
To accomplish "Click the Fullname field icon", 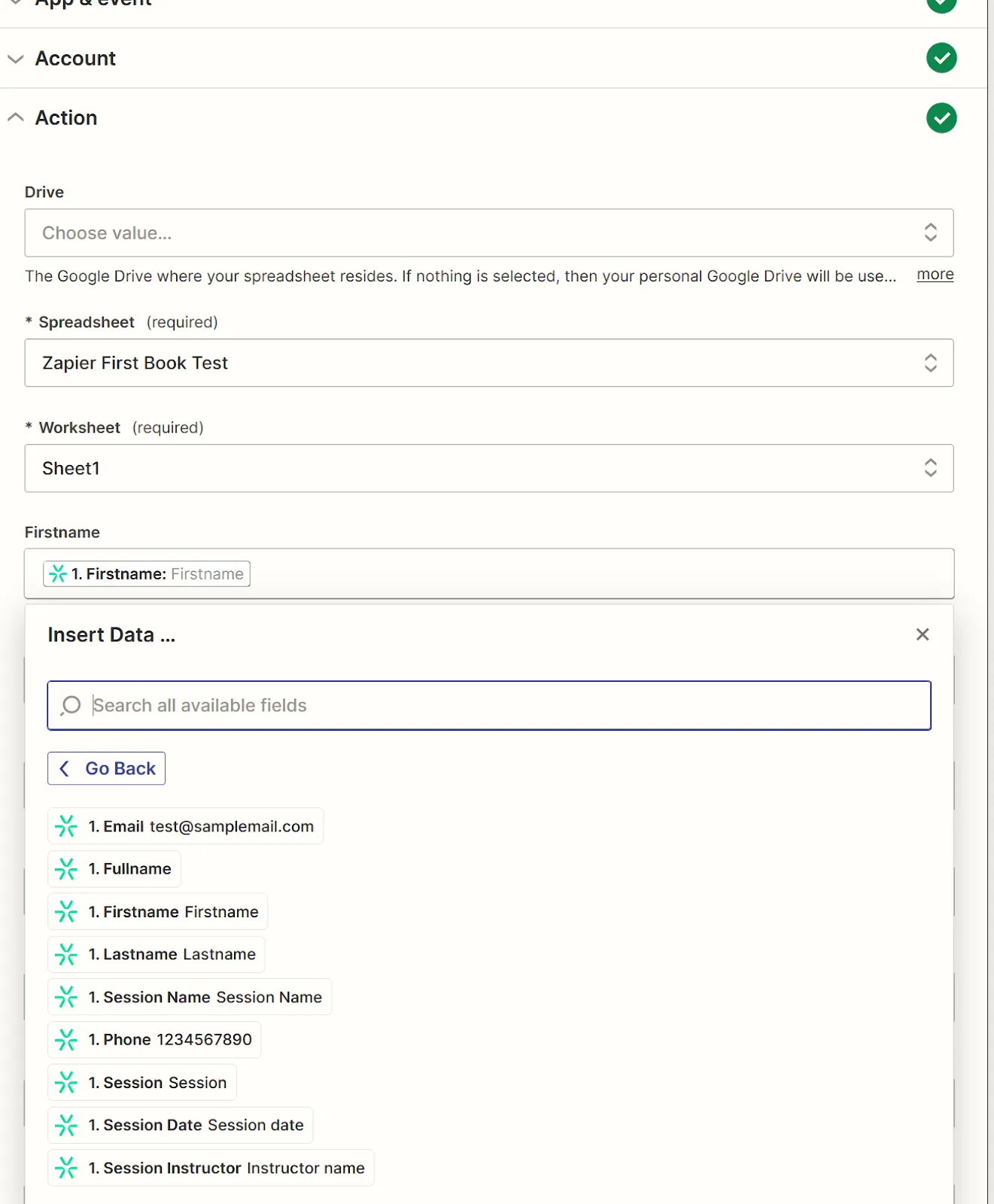I will [x=66, y=869].
